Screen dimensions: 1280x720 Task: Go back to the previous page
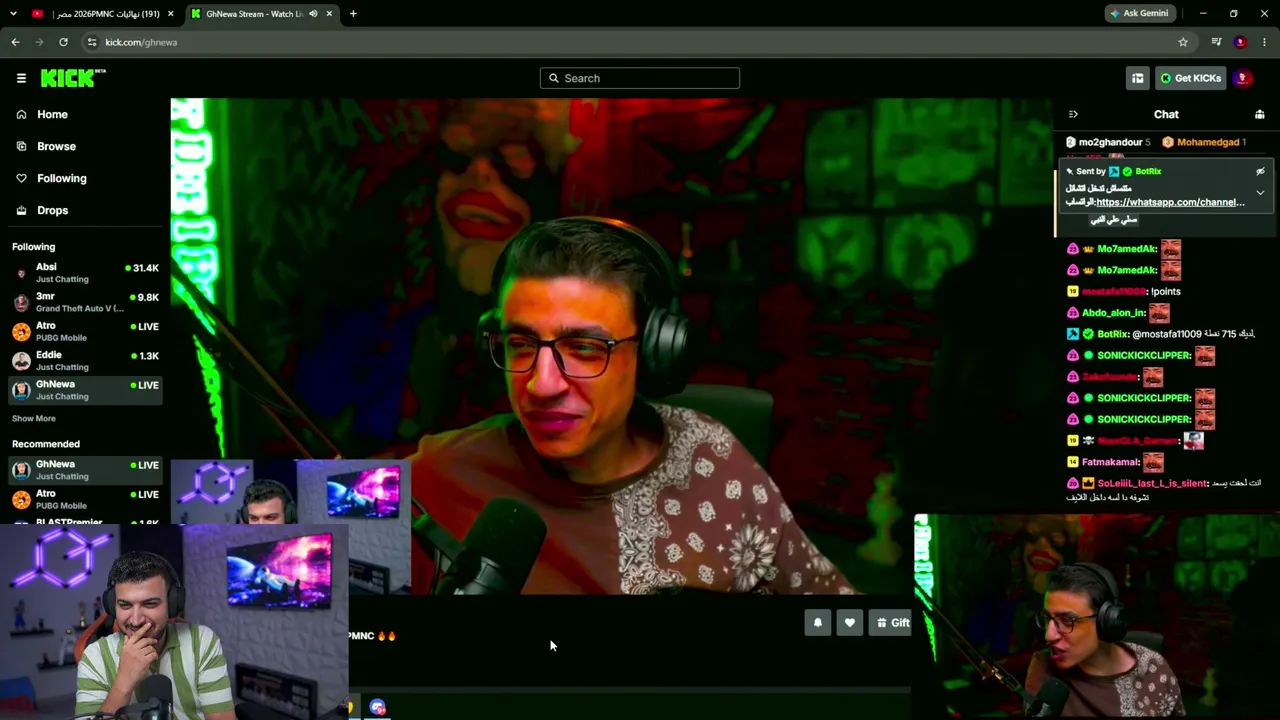point(15,42)
